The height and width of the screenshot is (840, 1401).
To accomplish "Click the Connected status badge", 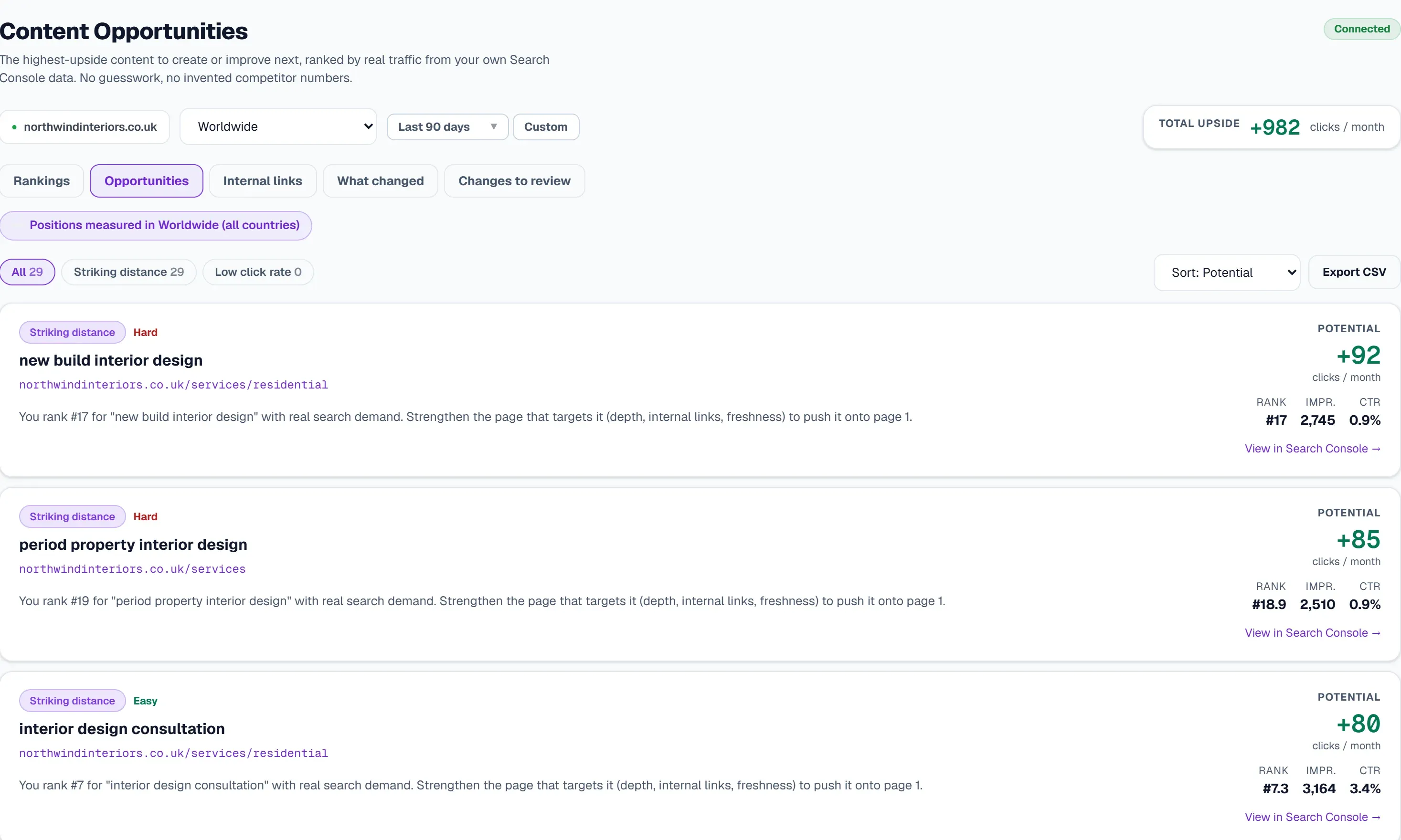I will click(1361, 29).
